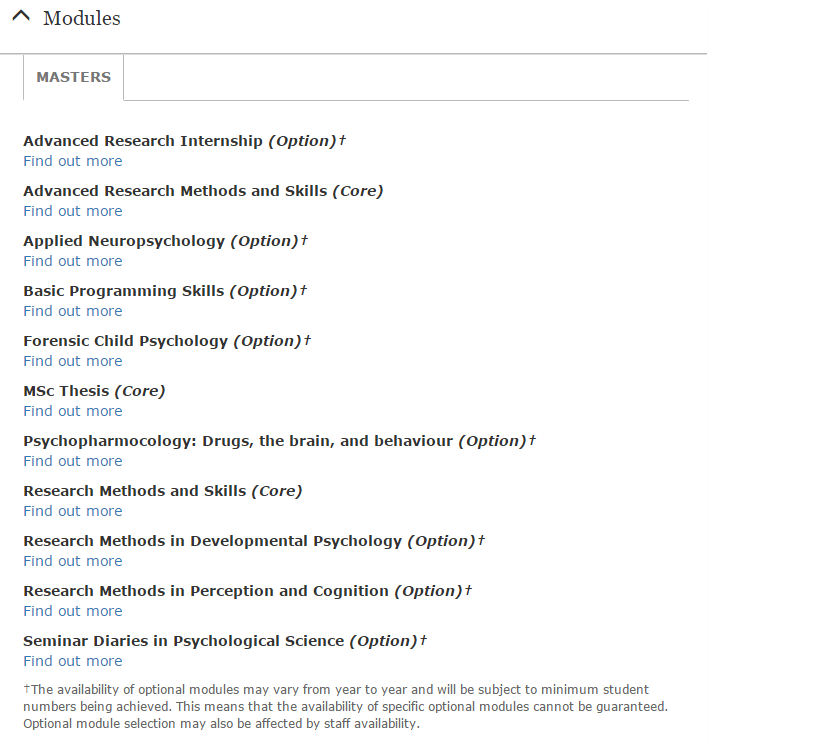This screenshot has width=817, height=750.
Task: Select the MASTERS tab
Action: pyautogui.click(x=73, y=77)
